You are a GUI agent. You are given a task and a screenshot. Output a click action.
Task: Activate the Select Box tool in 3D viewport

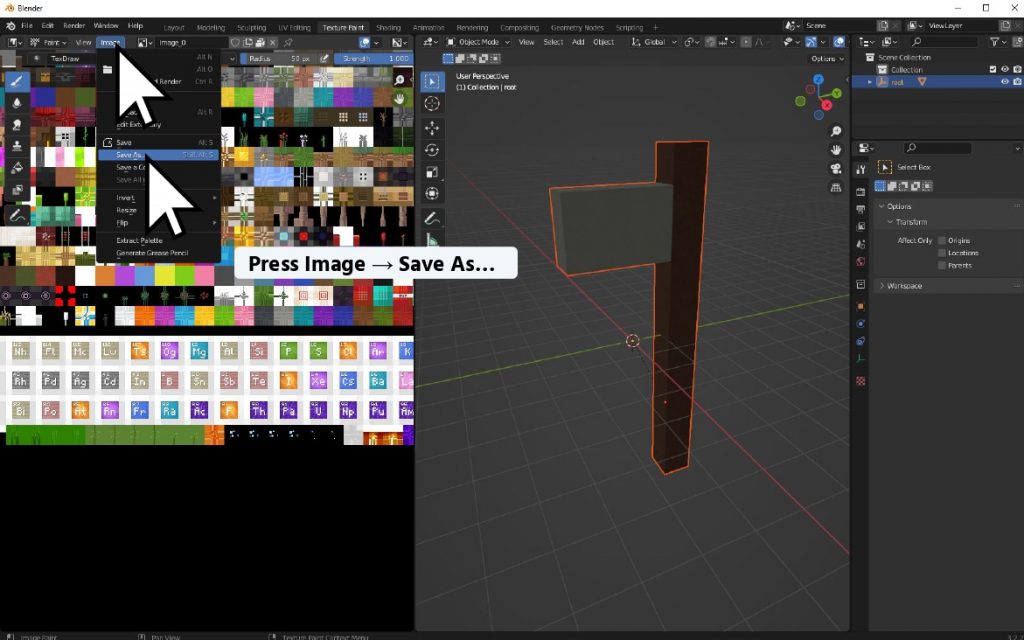point(432,82)
